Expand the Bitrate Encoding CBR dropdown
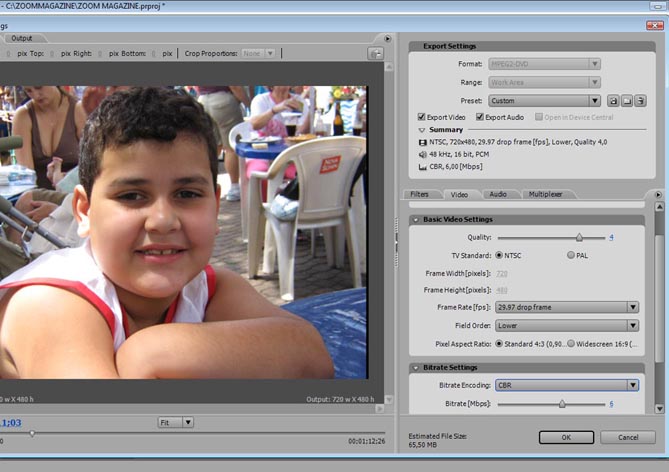This screenshot has width=669, height=472. pos(566,385)
